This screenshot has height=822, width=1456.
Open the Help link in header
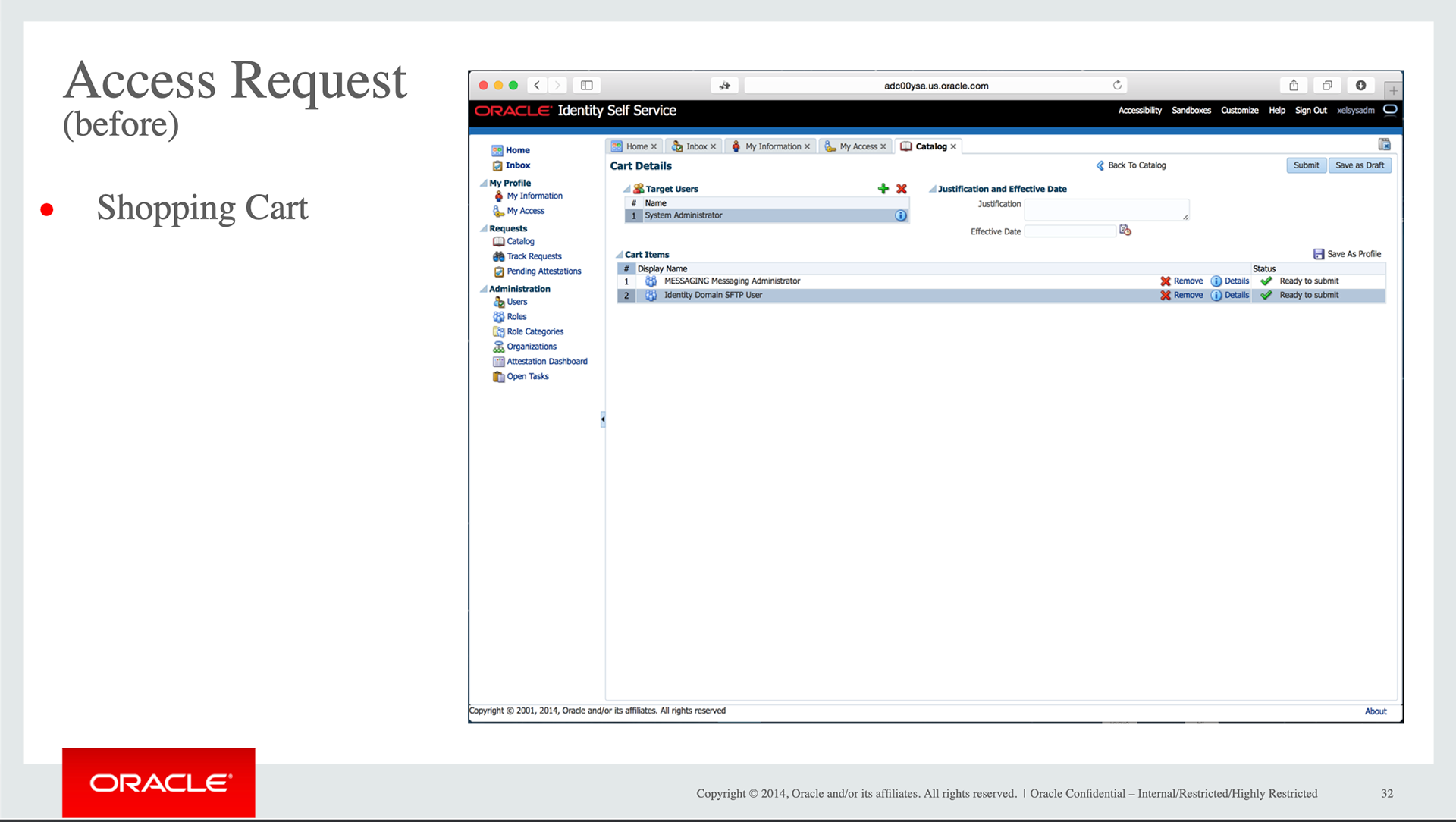(x=1277, y=111)
